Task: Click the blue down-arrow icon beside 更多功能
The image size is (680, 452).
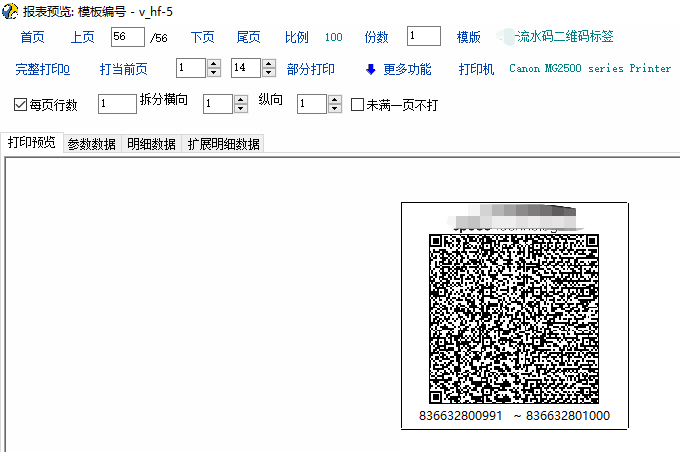Action: click(370, 69)
